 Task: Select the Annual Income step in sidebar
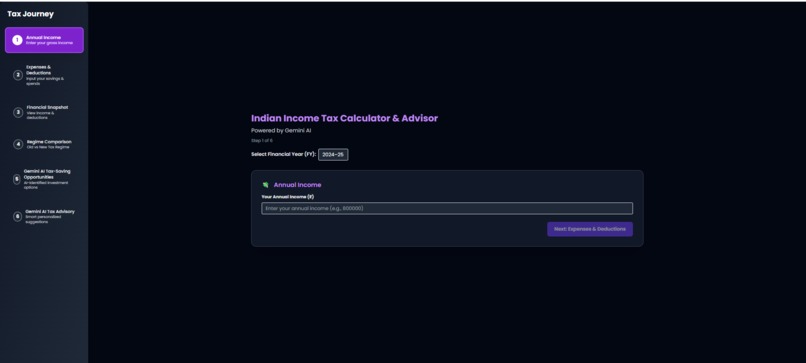pyautogui.click(x=44, y=40)
